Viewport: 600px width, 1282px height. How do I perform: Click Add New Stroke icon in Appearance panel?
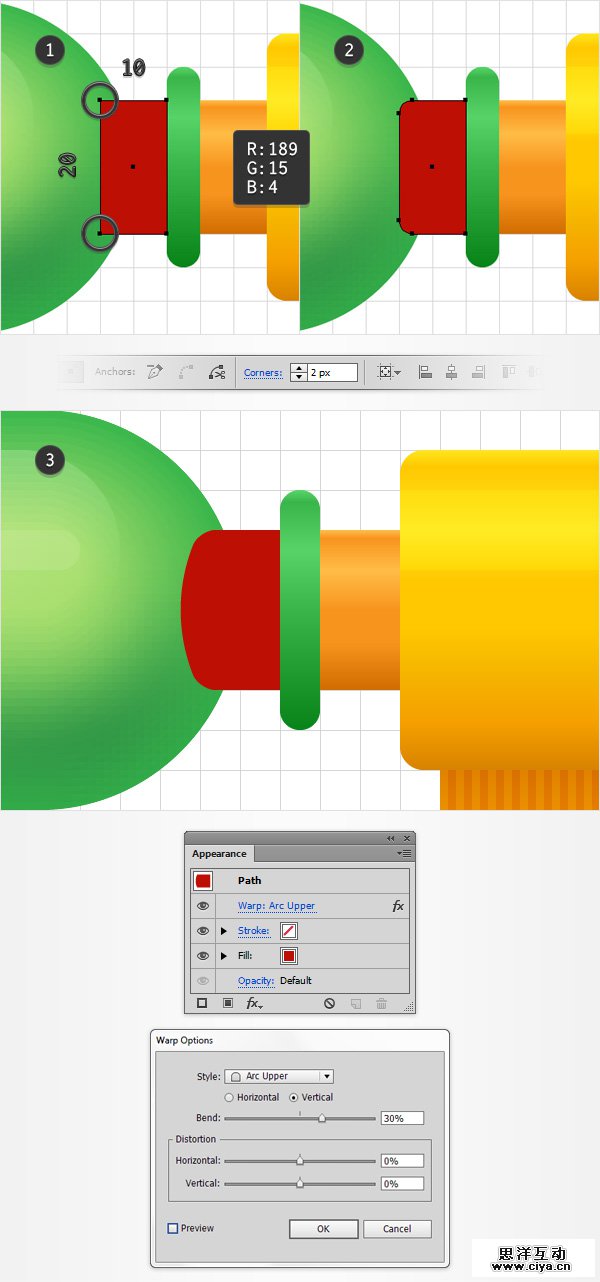coord(202,1003)
